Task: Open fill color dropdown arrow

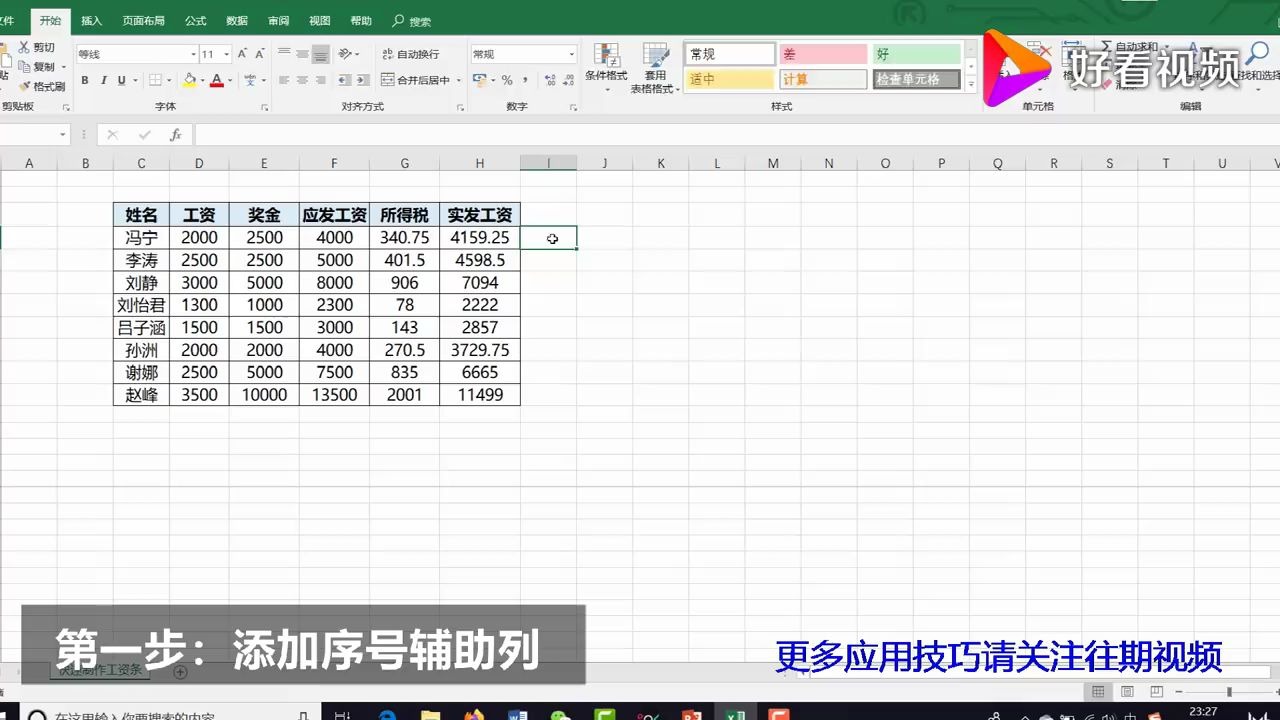Action: coord(202,80)
